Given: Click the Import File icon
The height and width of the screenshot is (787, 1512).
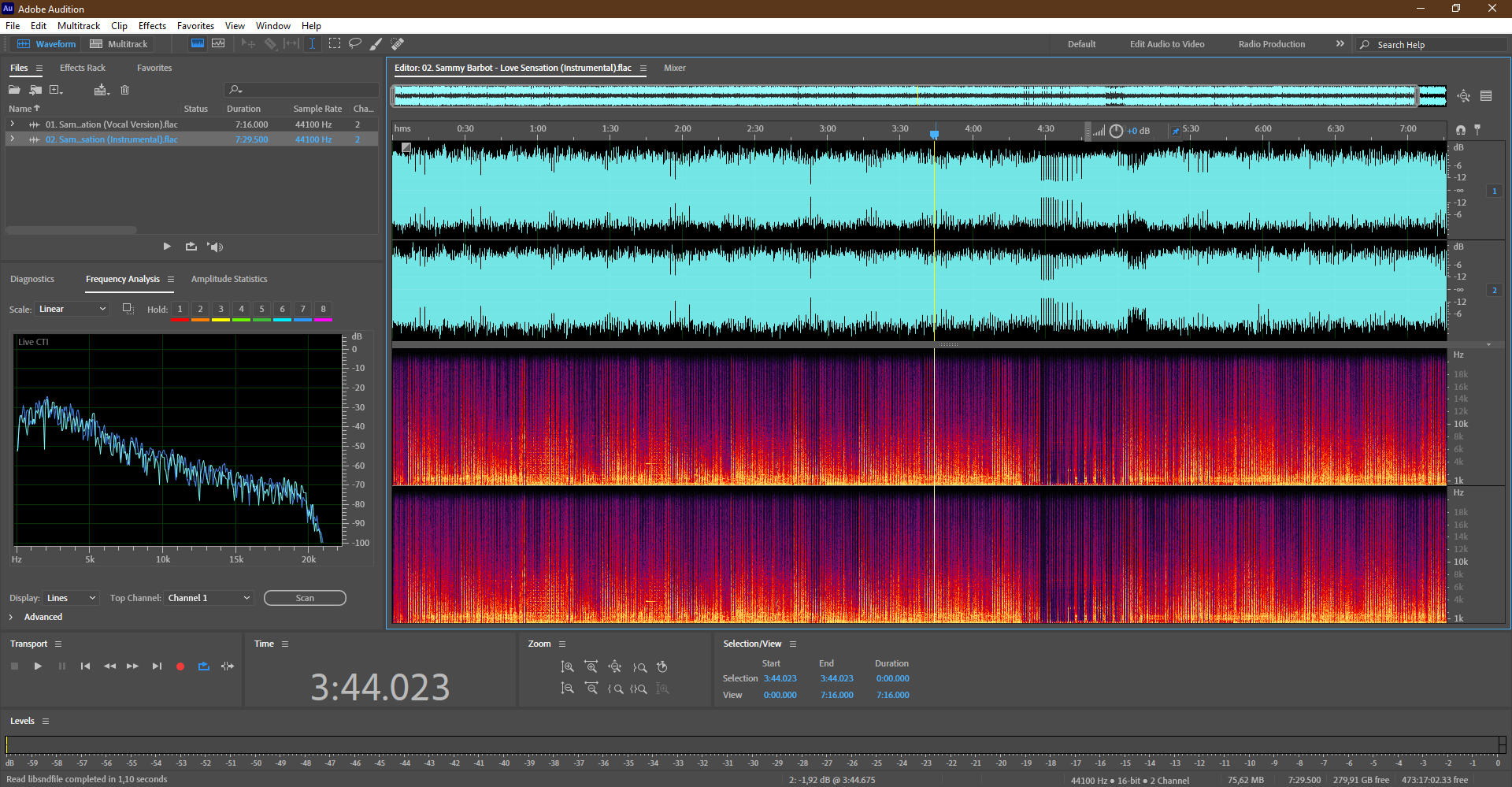Looking at the screenshot, I should [35, 90].
